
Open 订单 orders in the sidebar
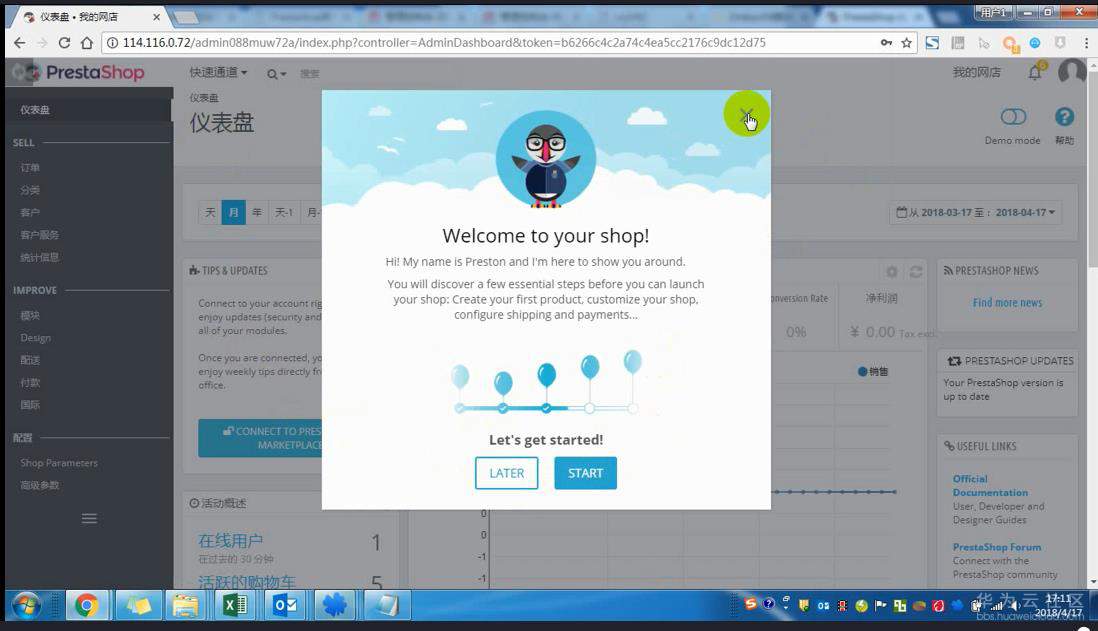click(x=30, y=168)
